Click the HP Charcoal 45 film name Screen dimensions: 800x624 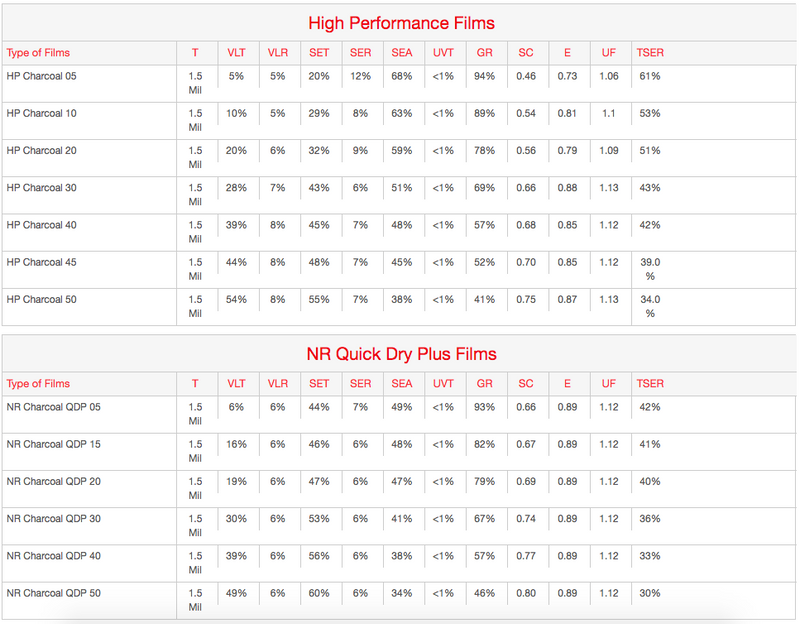[41, 261]
